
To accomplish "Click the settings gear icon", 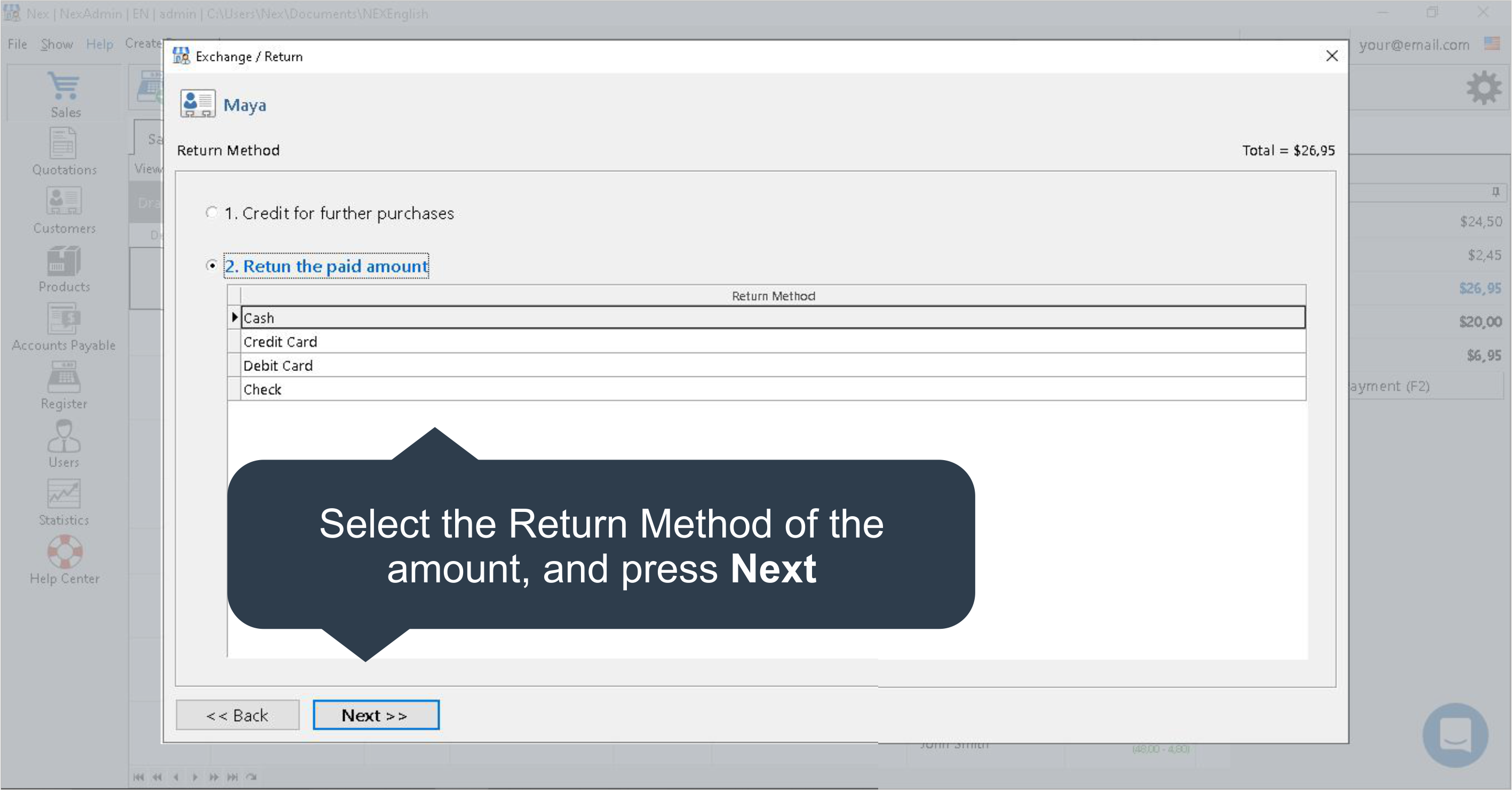I will click(x=1483, y=88).
